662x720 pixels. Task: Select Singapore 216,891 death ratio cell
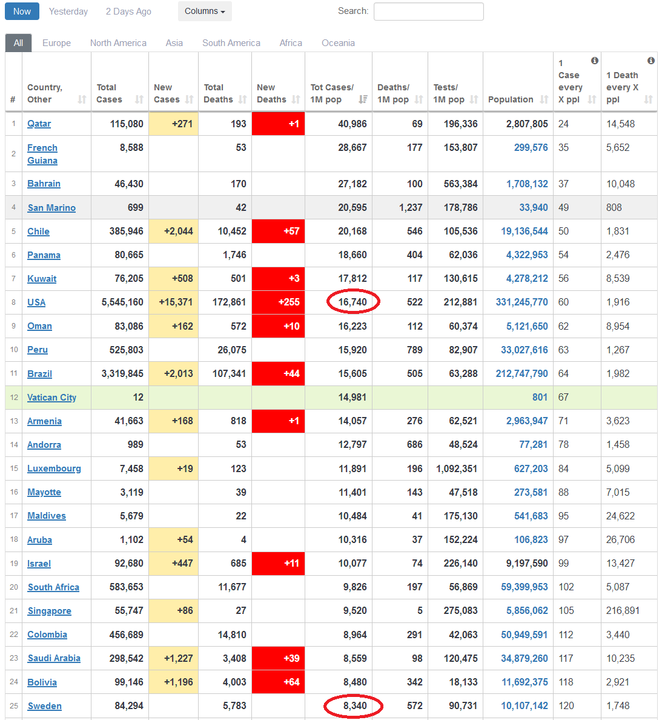(x=629, y=611)
